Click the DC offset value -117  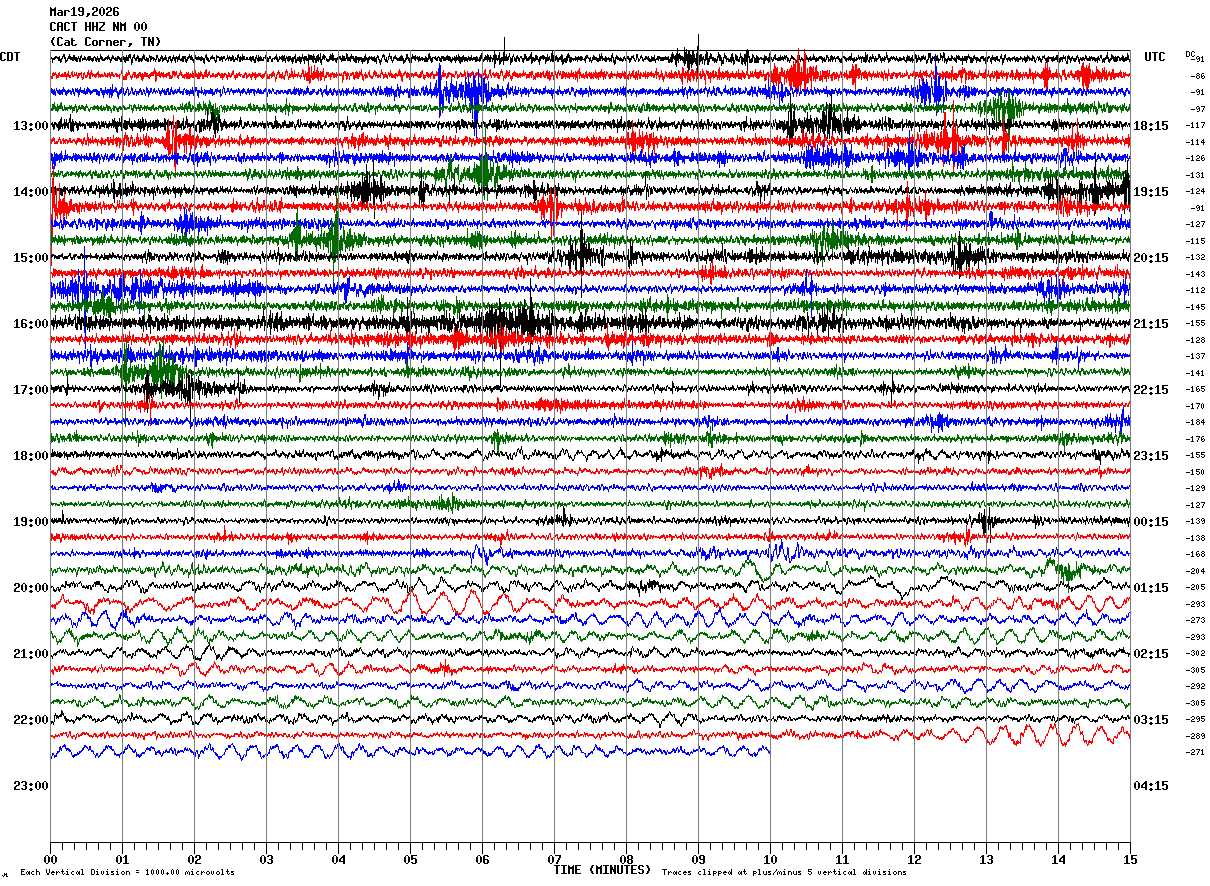(x=1196, y=126)
